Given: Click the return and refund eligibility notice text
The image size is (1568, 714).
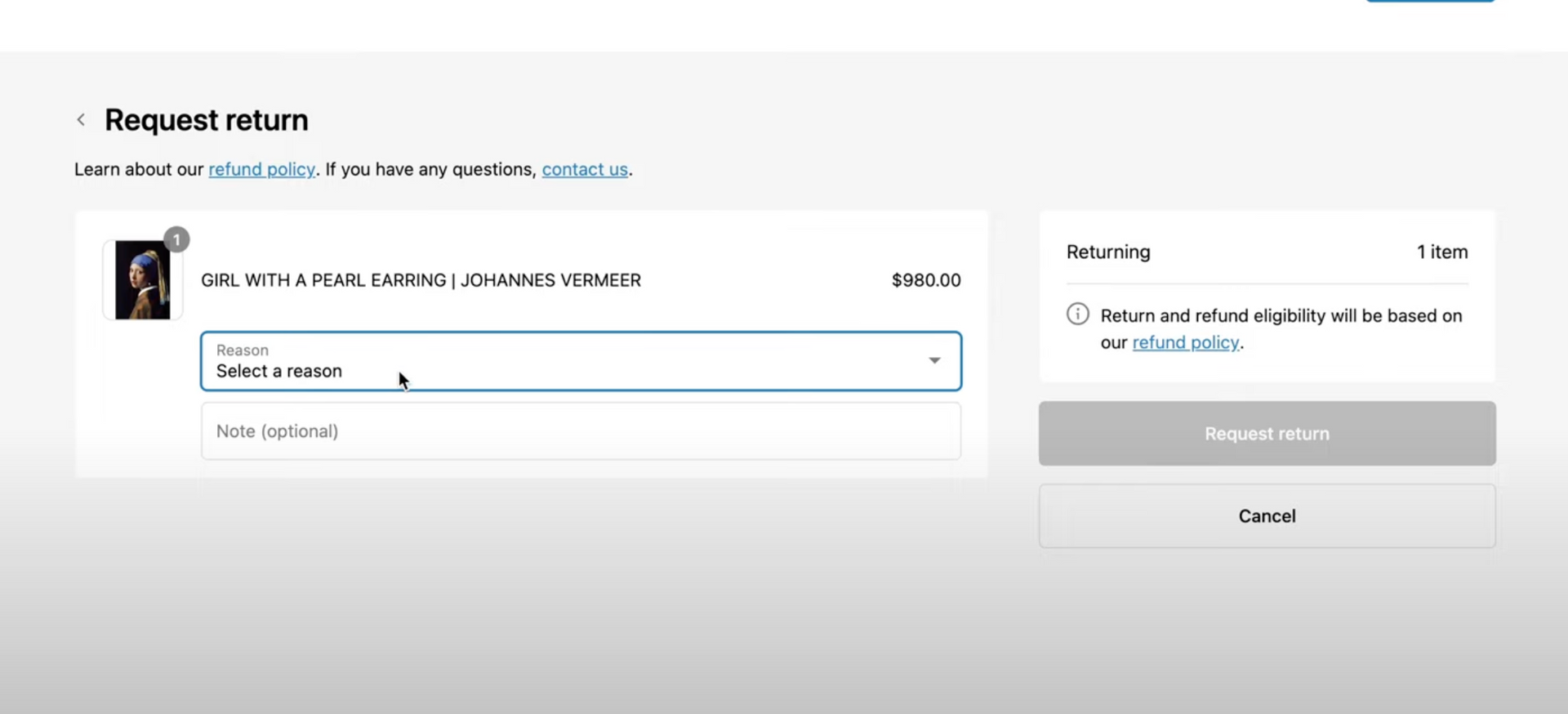Looking at the screenshot, I should tap(1281, 316).
